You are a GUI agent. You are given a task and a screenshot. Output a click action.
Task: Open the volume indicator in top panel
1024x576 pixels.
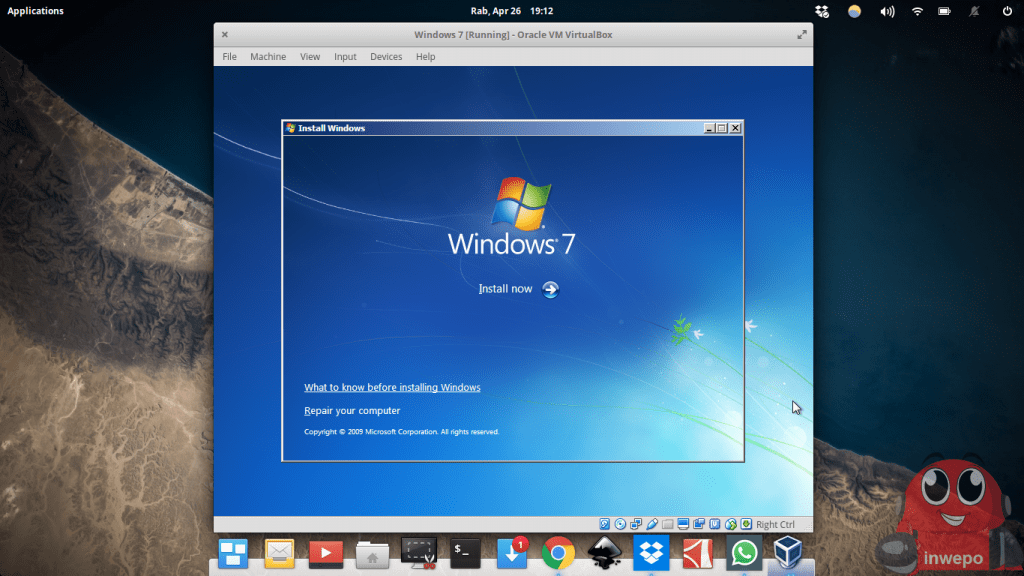pos(886,11)
